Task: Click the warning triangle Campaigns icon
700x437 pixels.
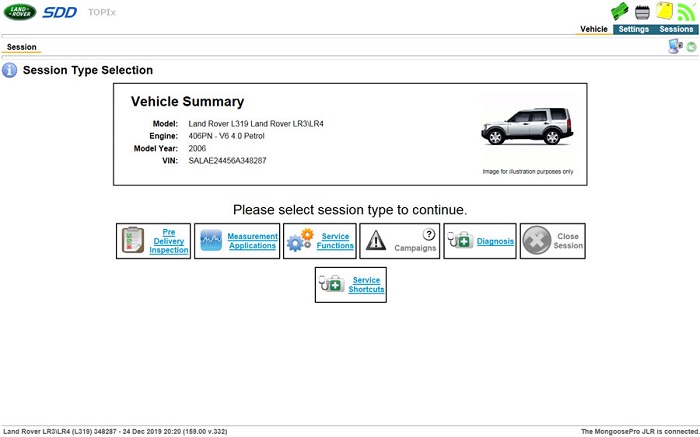Action: (x=376, y=241)
